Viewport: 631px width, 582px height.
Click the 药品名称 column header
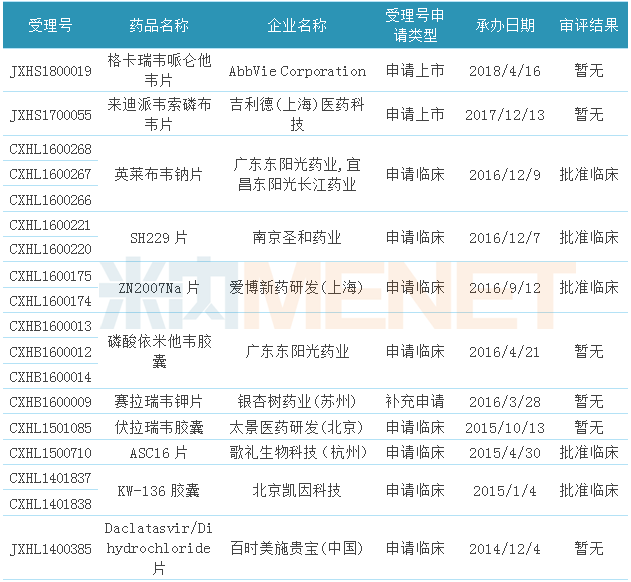pos(159,26)
